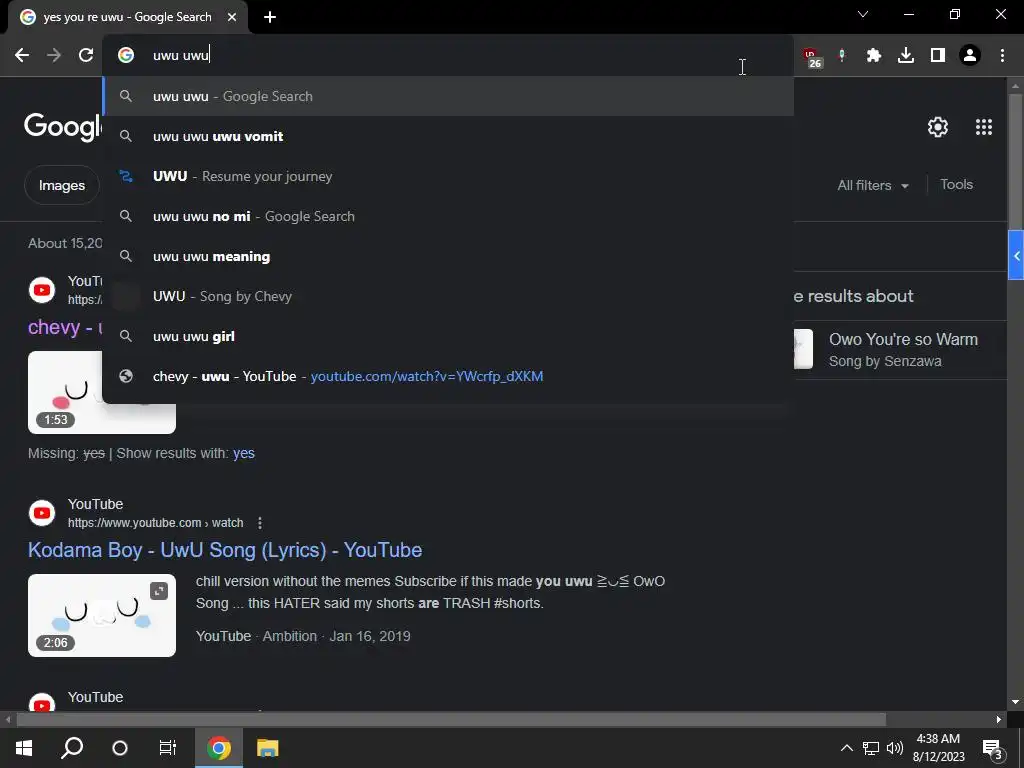Click the browser forward arrow
Image resolution: width=1024 pixels, height=768 pixels.
point(54,56)
